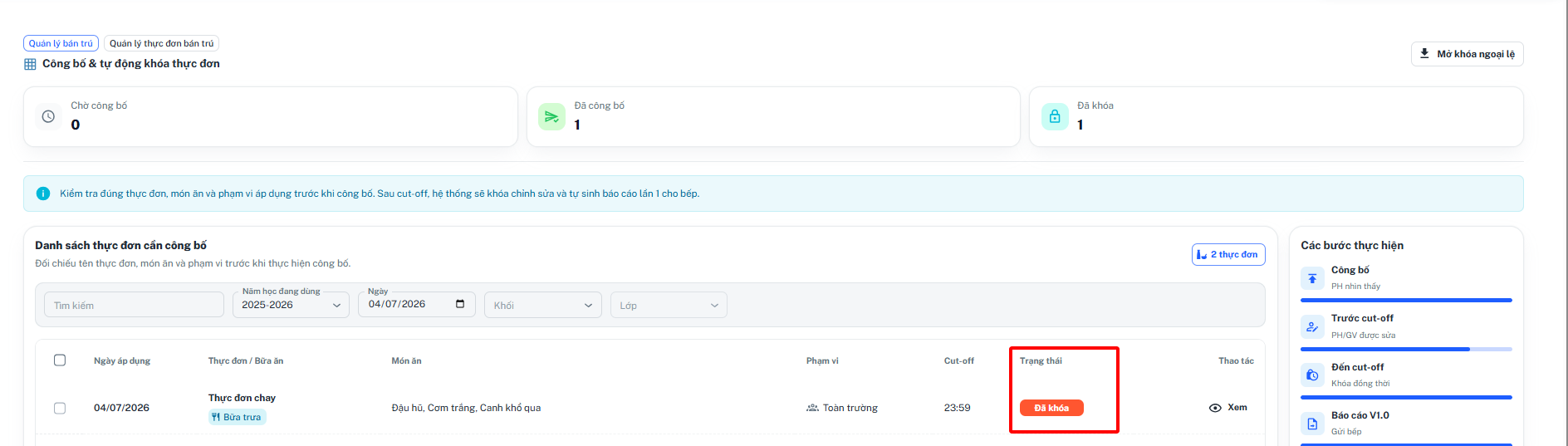Screen dimensions: 1568x446
Task: Click the Ngày áp dụng column header
Action: coord(122,361)
